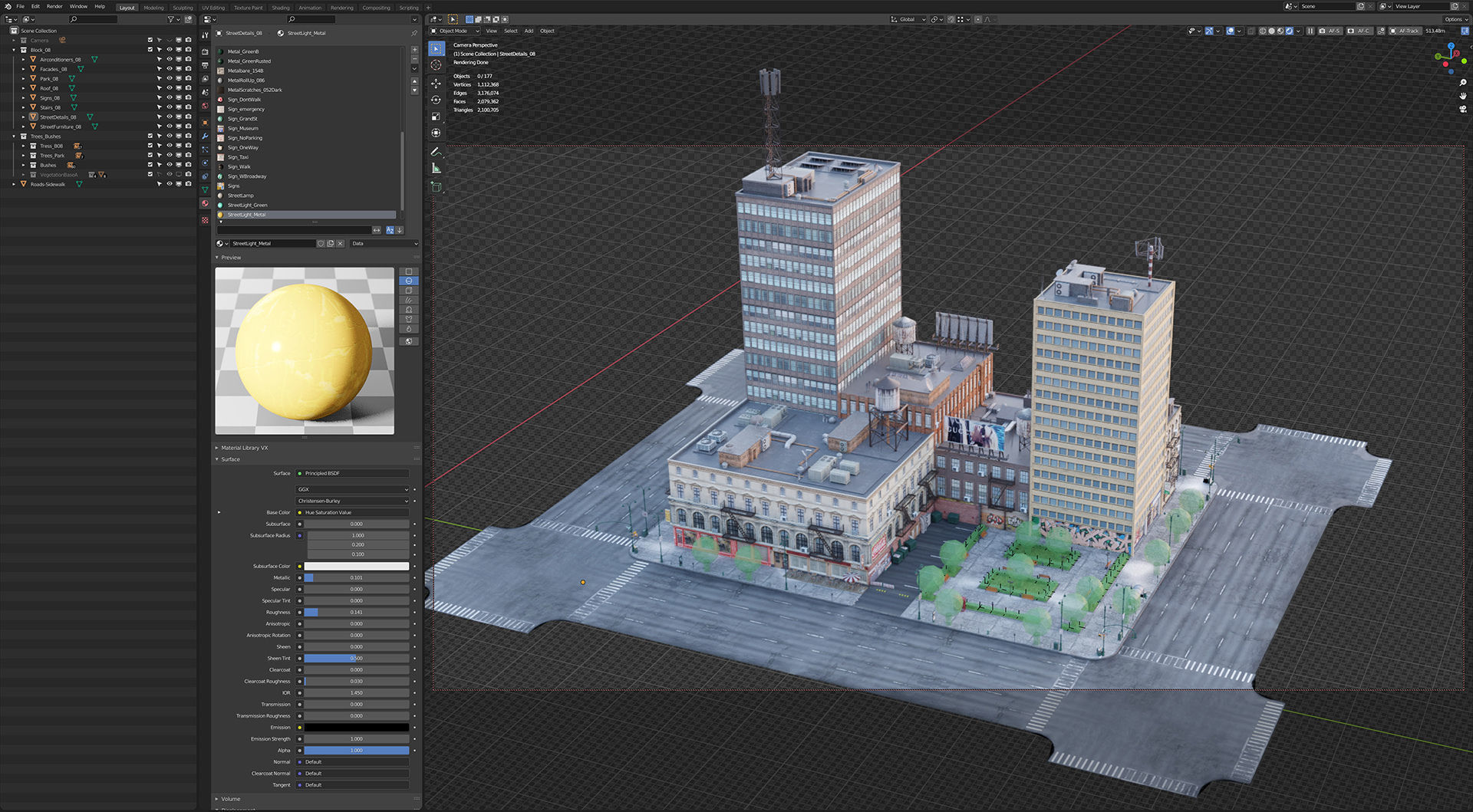
Task: Click the Principled BSDF surface button
Action: pos(353,473)
